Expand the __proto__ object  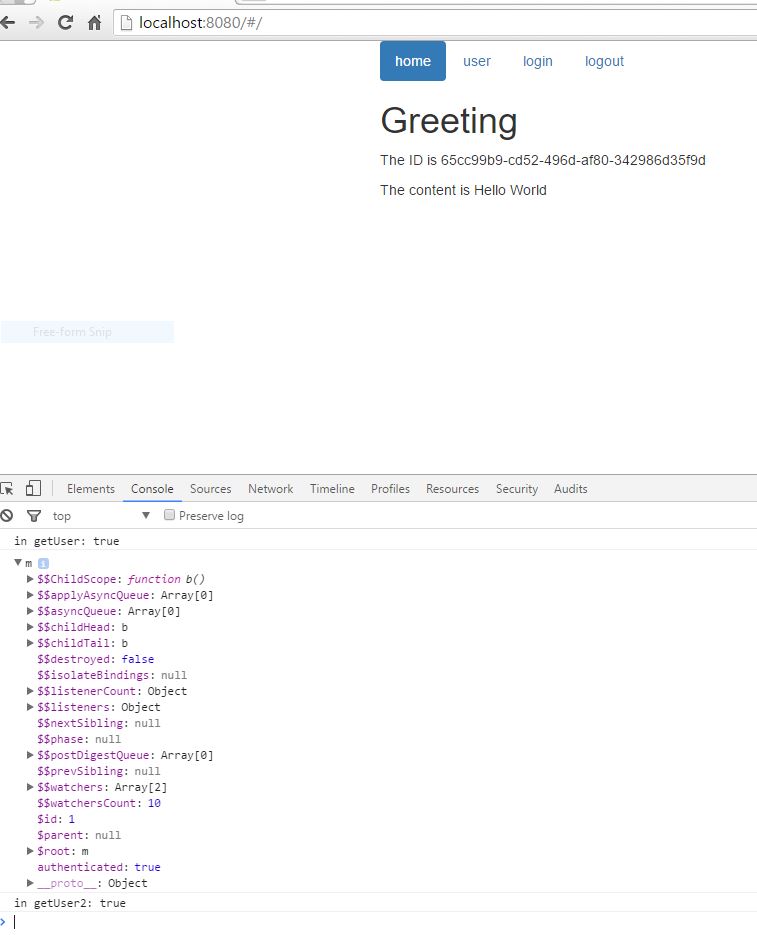click(x=30, y=883)
